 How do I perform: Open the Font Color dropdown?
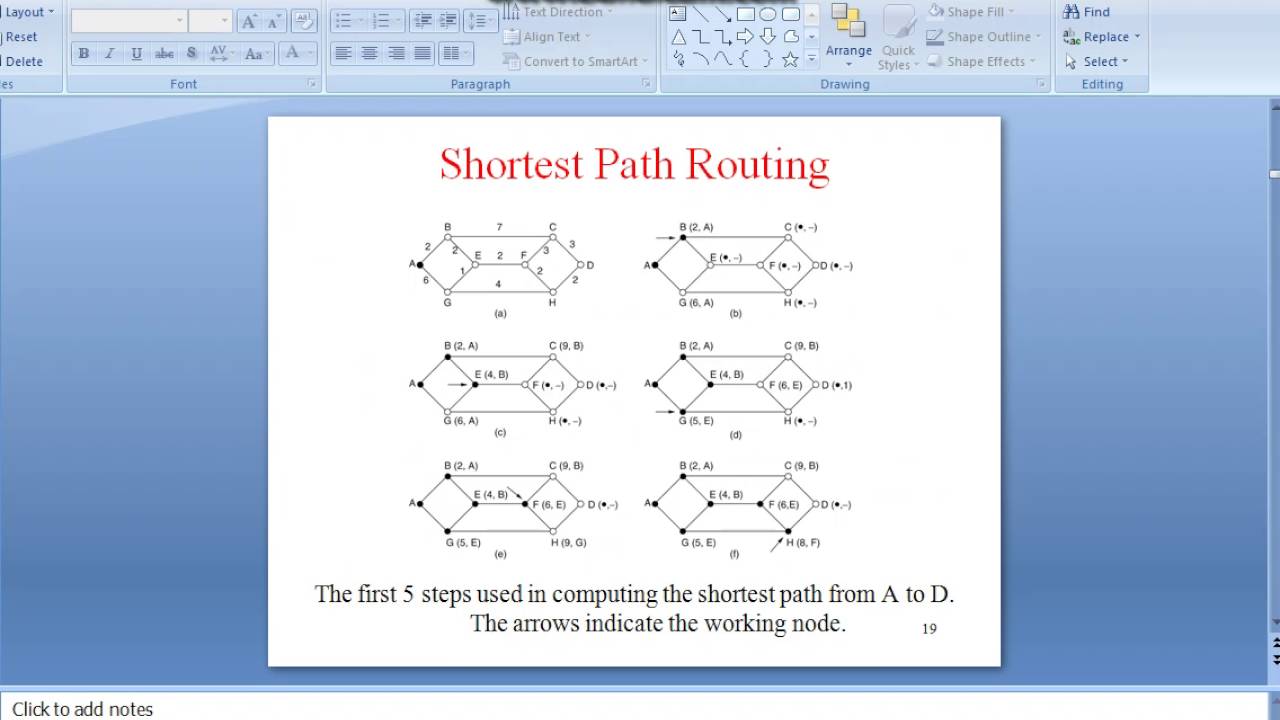(298, 54)
